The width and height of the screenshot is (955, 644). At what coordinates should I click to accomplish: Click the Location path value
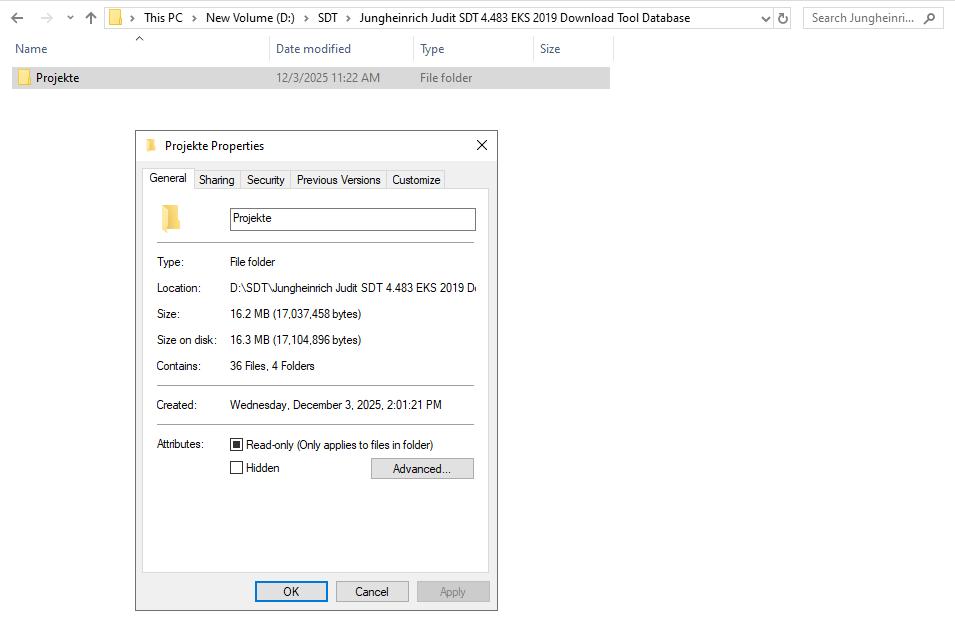[x=353, y=288]
